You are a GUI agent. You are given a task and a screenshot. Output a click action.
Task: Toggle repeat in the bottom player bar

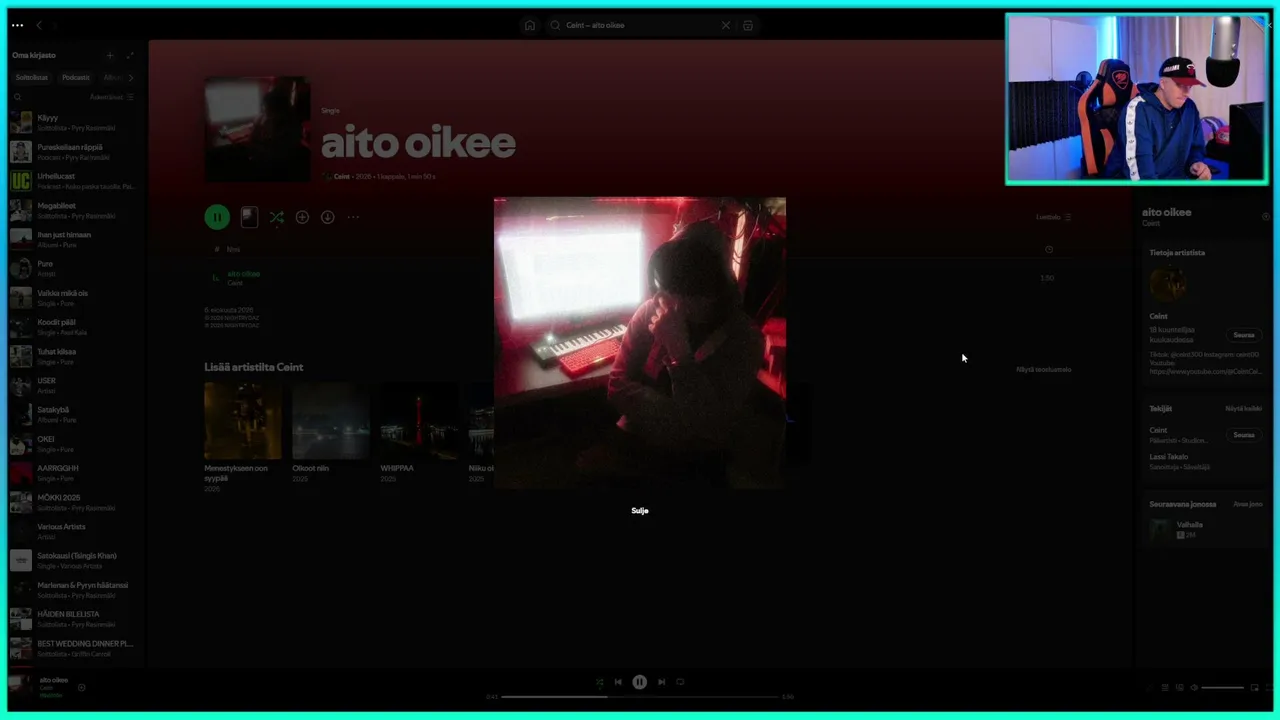coord(680,682)
